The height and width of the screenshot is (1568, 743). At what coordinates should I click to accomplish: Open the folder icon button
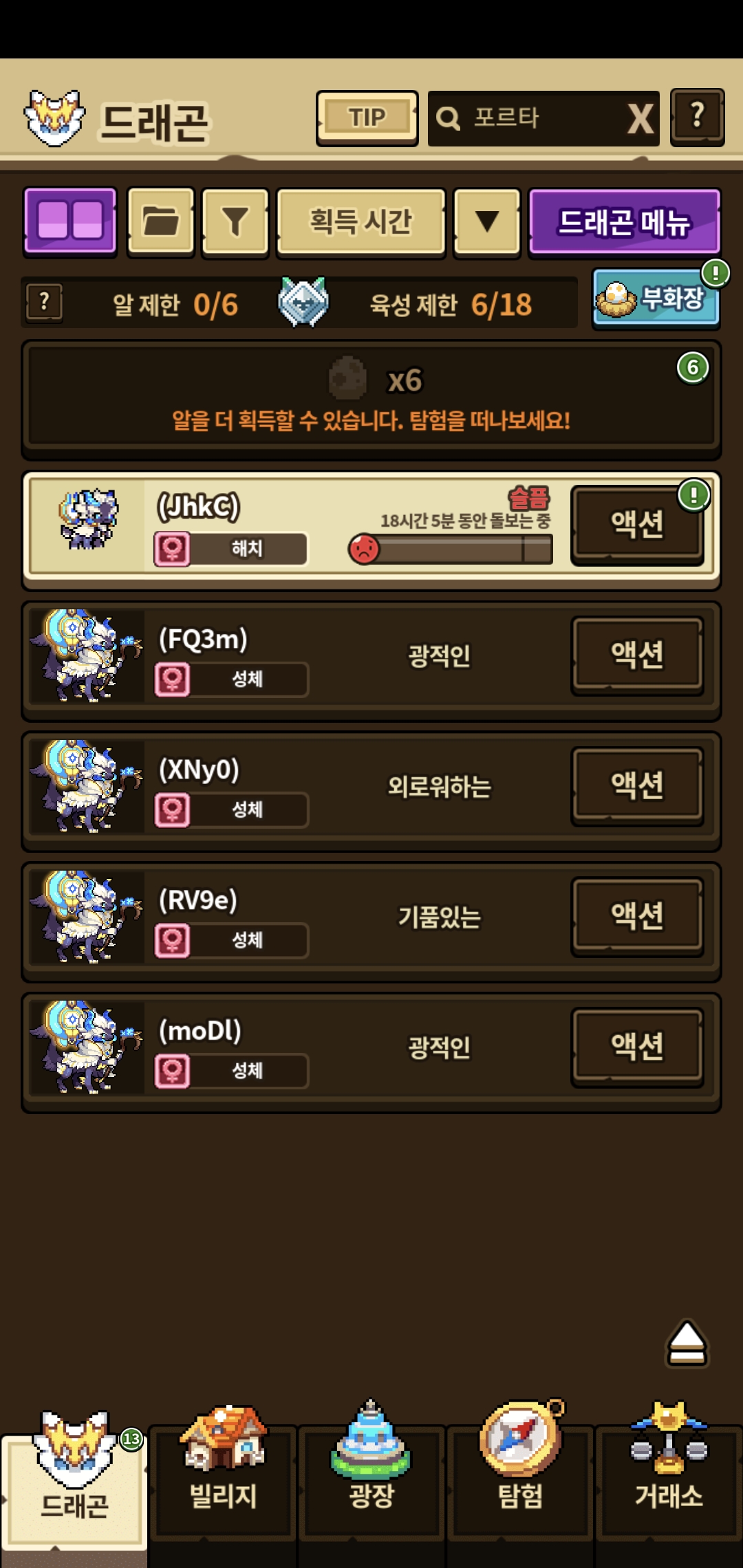point(160,221)
